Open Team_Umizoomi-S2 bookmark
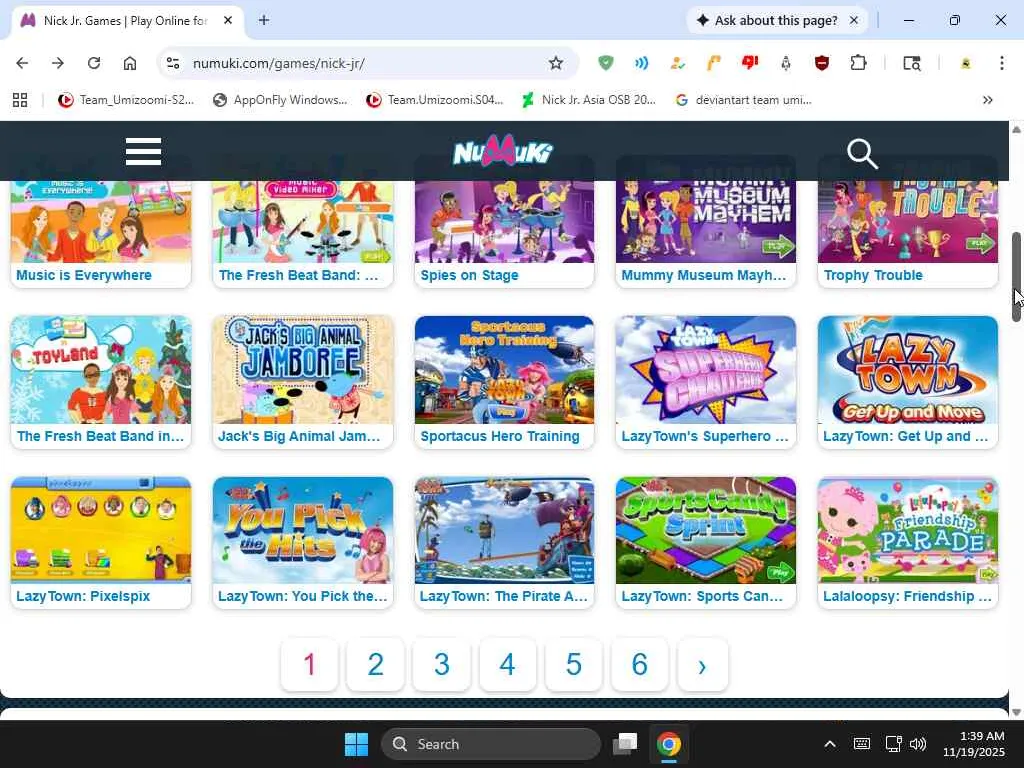 [x=126, y=100]
